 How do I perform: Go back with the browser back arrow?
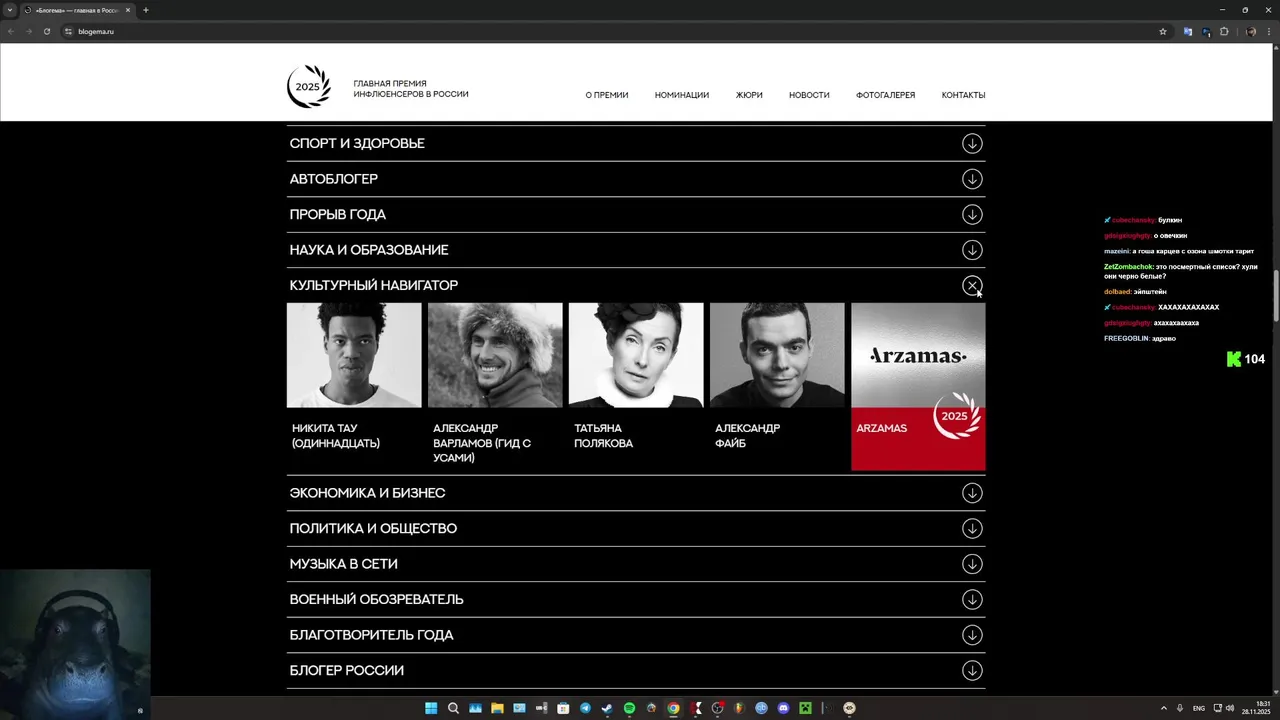point(11,31)
